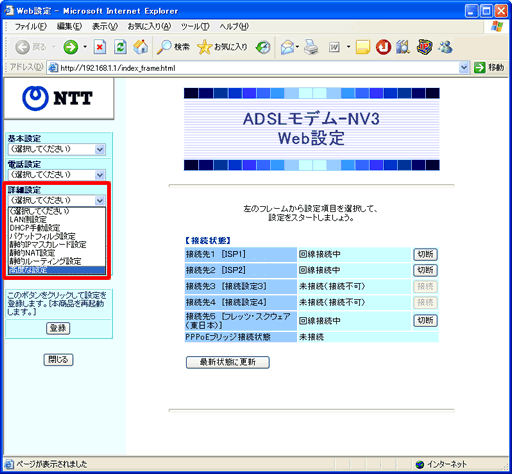Expand the address bar URL dropdown
Viewport: 512px width, 474px height.
coord(464,68)
